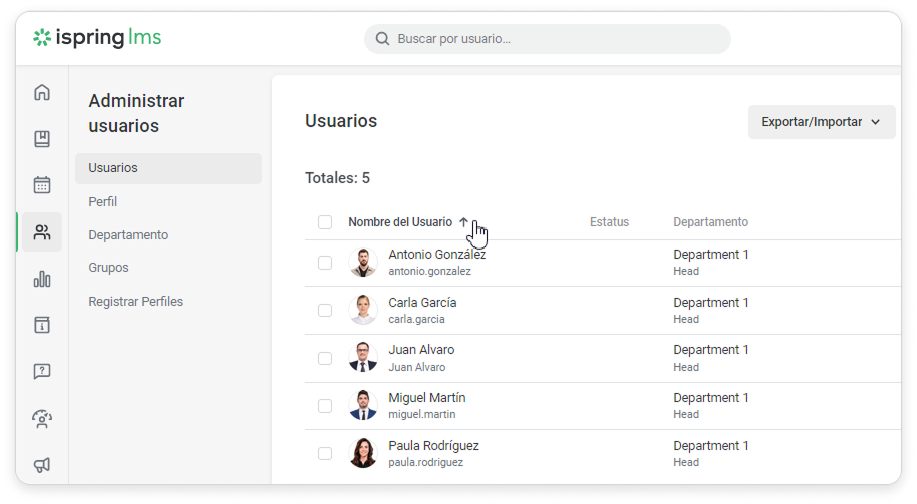Tick the checkbox beside Miguel Martín
The width and height of the screenshot is (917, 504).
[x=325, y=406]
